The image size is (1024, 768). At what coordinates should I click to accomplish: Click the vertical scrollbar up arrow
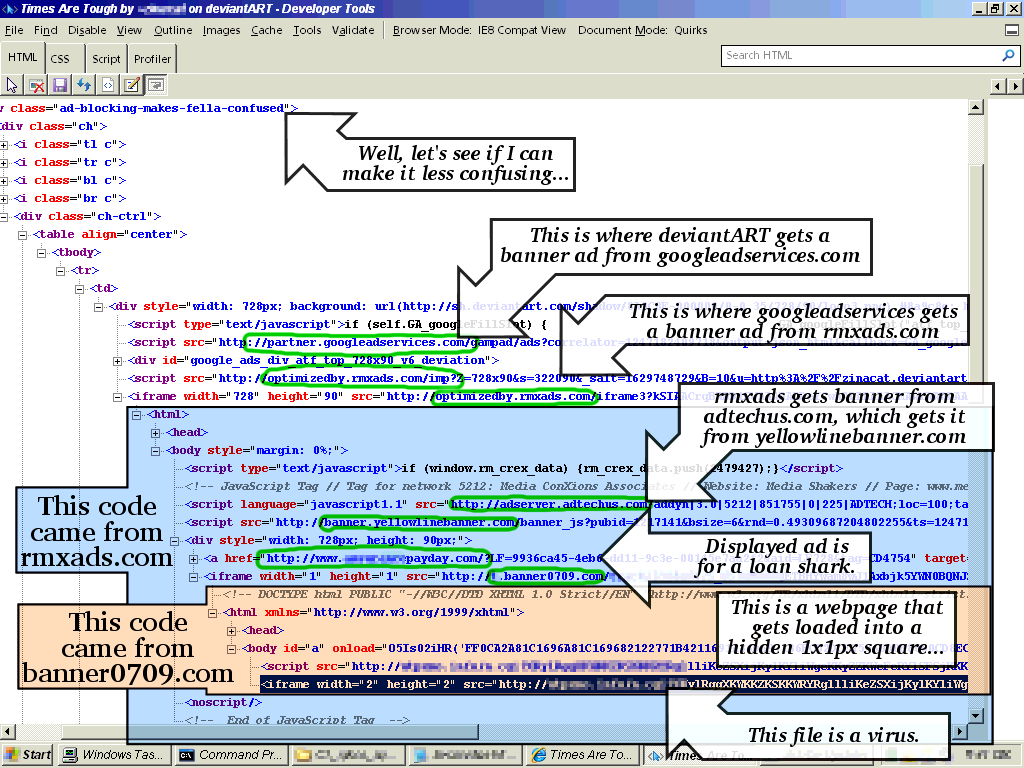click(x=976, y=107)
